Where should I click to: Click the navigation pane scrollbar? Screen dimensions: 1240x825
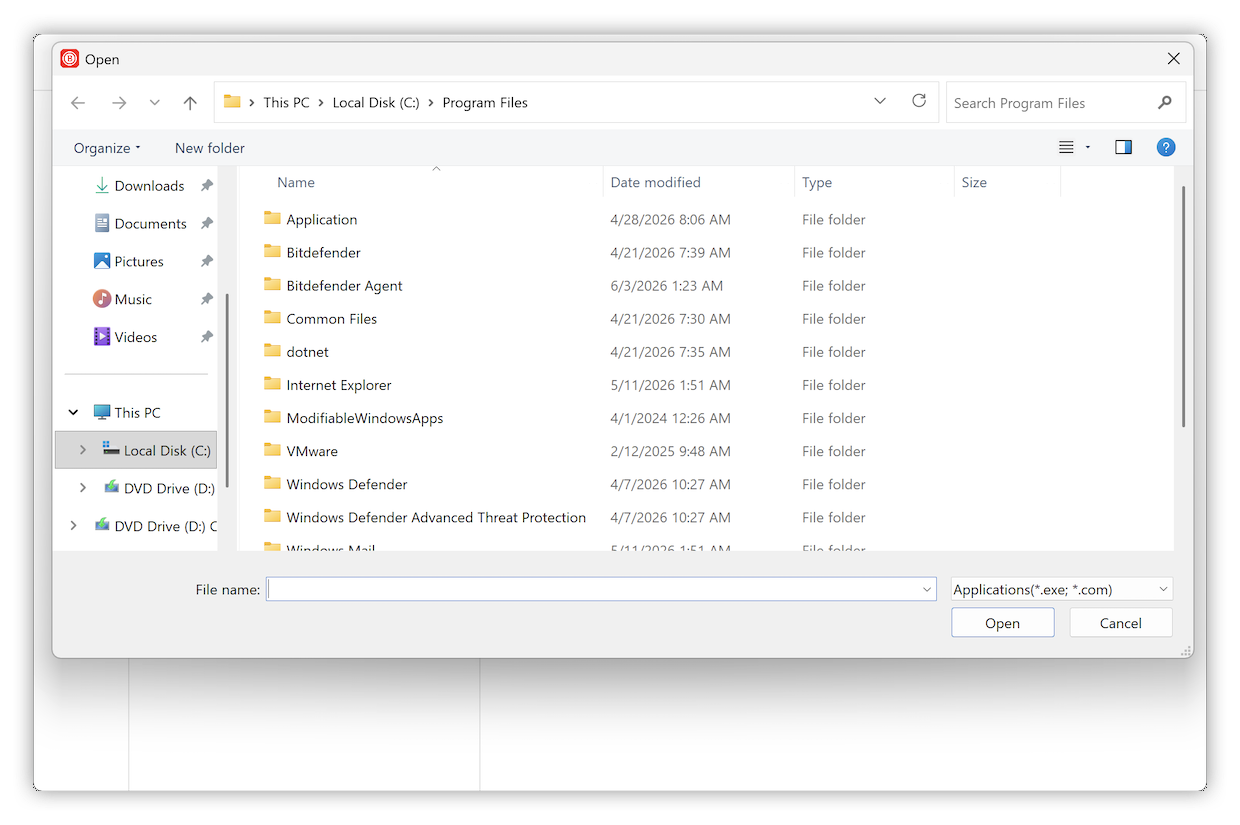click(227, 390)
